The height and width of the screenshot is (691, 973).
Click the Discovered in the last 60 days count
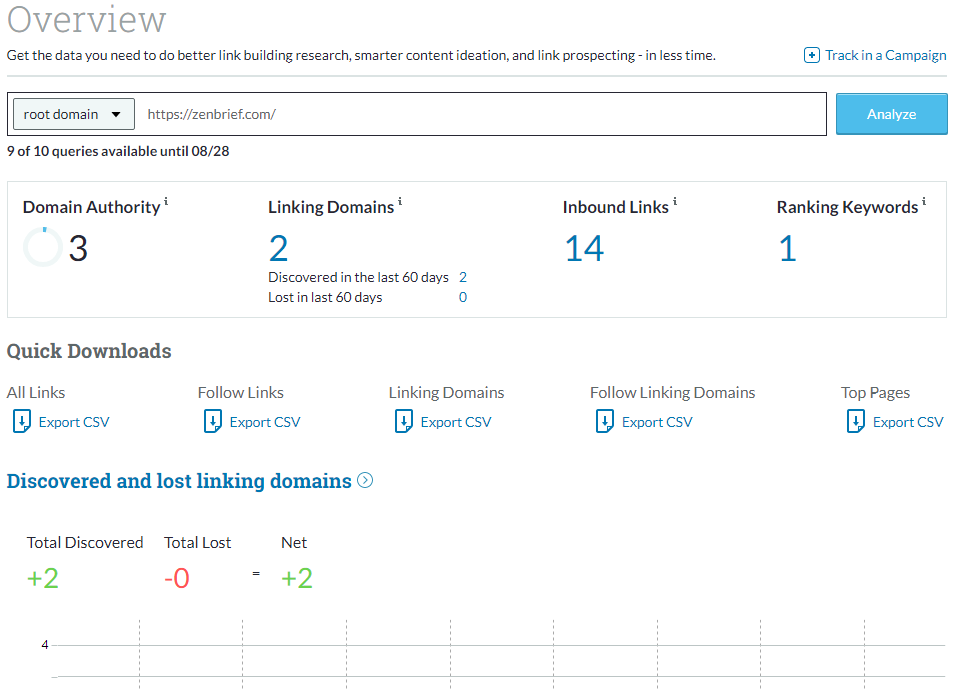point(462,277)
